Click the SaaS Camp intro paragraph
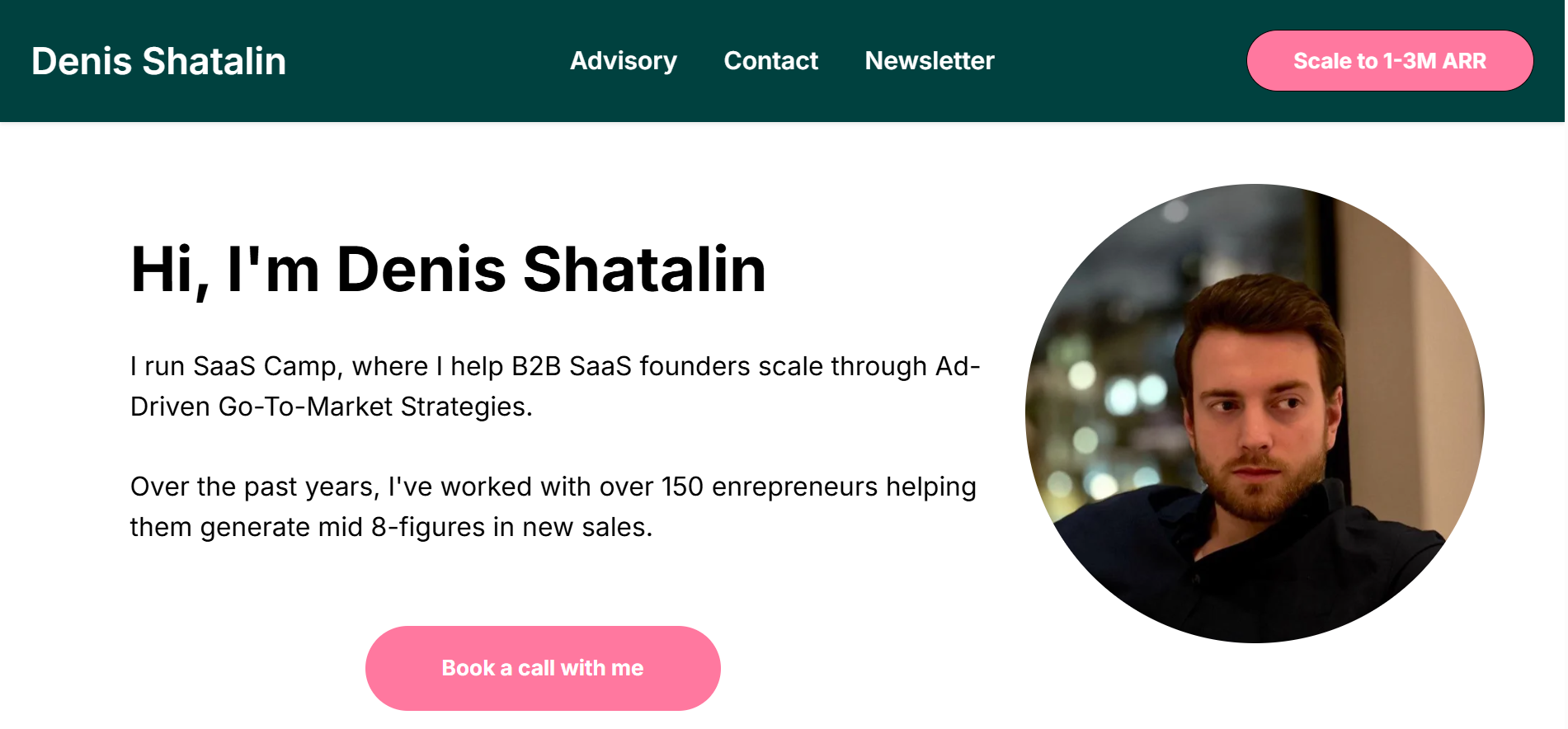This screenshot has width=1568, height=729. pyautogui.click(x=553, y=386)
